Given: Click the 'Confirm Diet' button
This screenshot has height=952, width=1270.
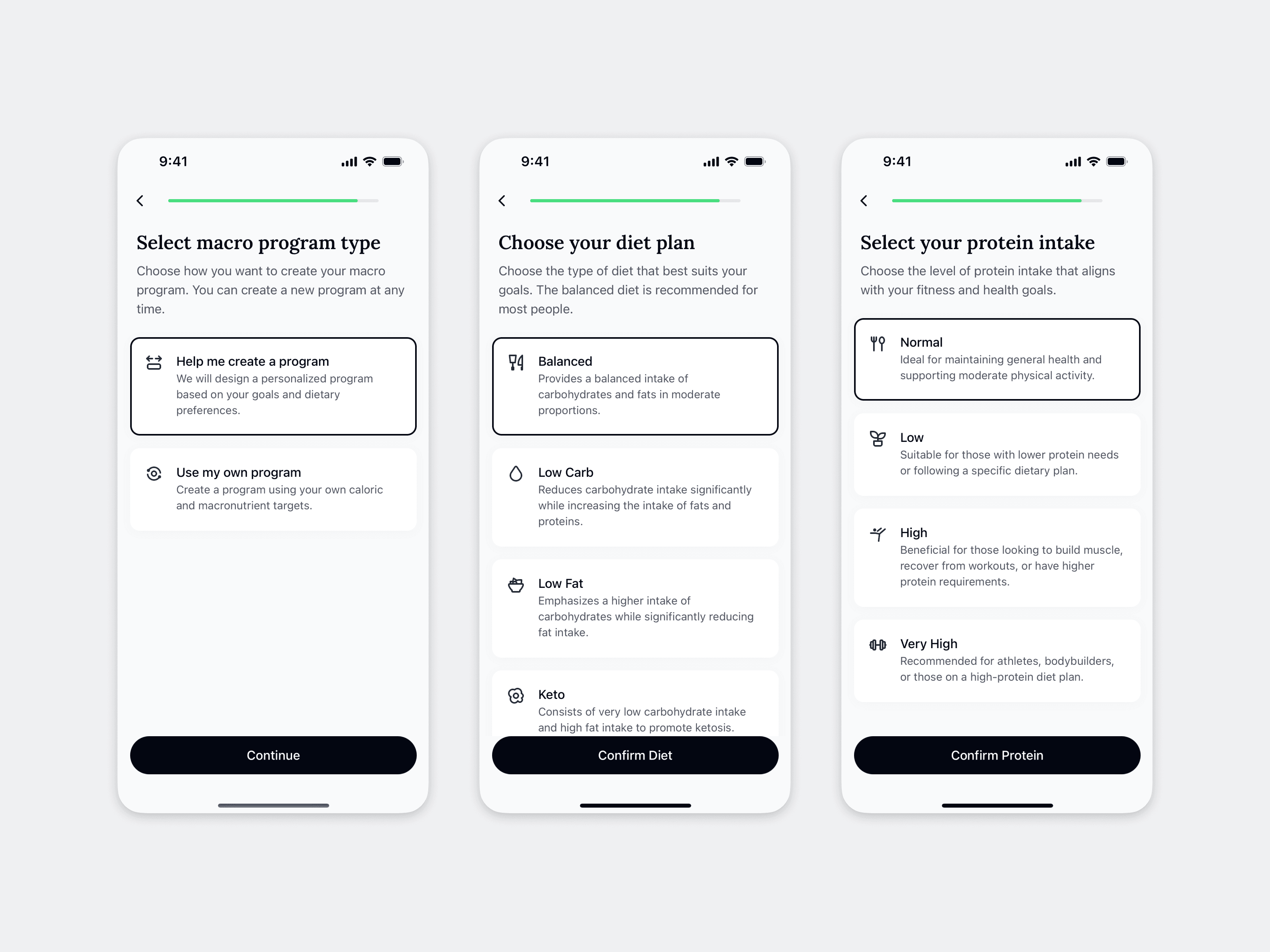Looking at the screenshot, I should coord(635,755).
